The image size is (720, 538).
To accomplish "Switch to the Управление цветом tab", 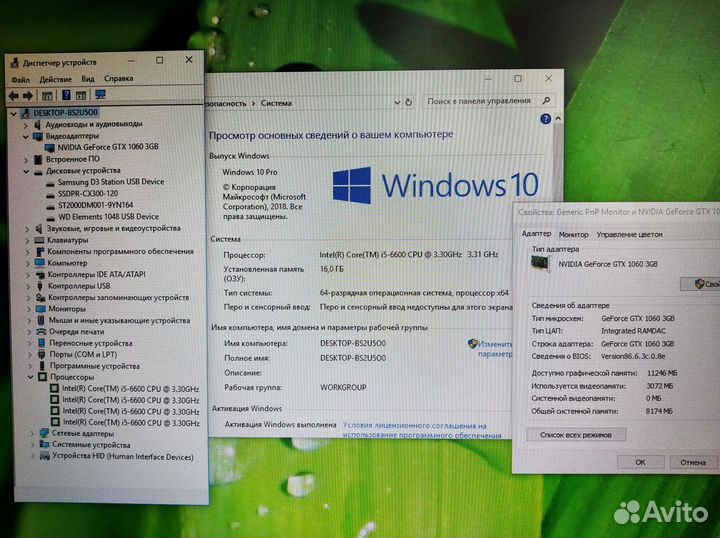I will click(x=629, y=234).
